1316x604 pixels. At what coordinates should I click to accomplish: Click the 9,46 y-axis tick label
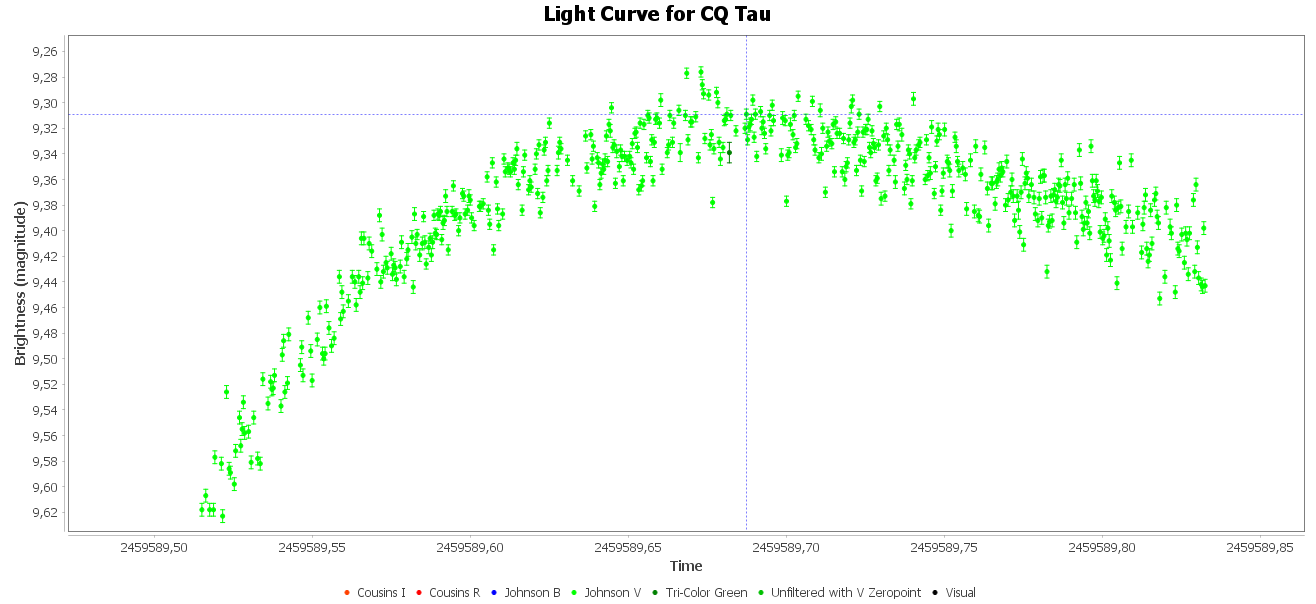pyautogui.click(x=46, y=308)
